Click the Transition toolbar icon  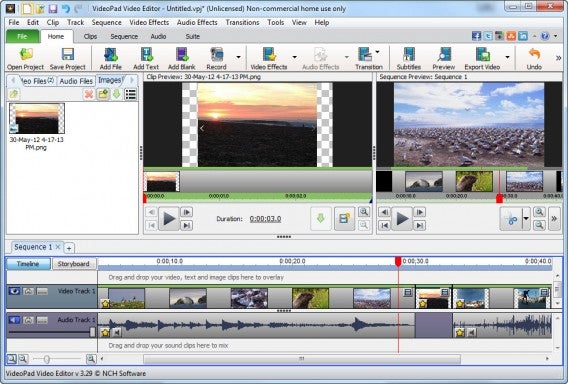(x=365, y=54)
